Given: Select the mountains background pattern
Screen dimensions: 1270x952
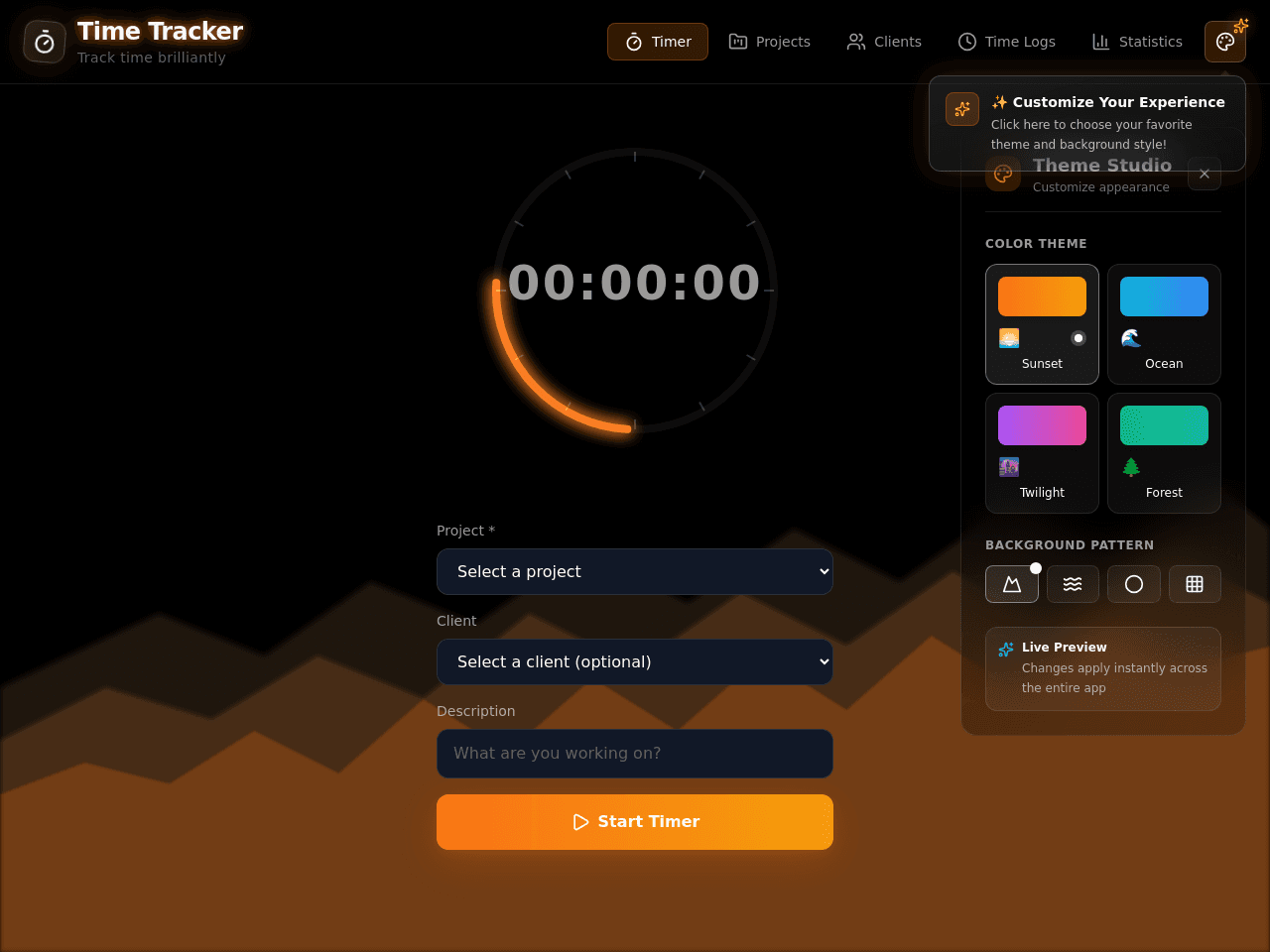Looking at the screenshot, I should point(1012,584).
